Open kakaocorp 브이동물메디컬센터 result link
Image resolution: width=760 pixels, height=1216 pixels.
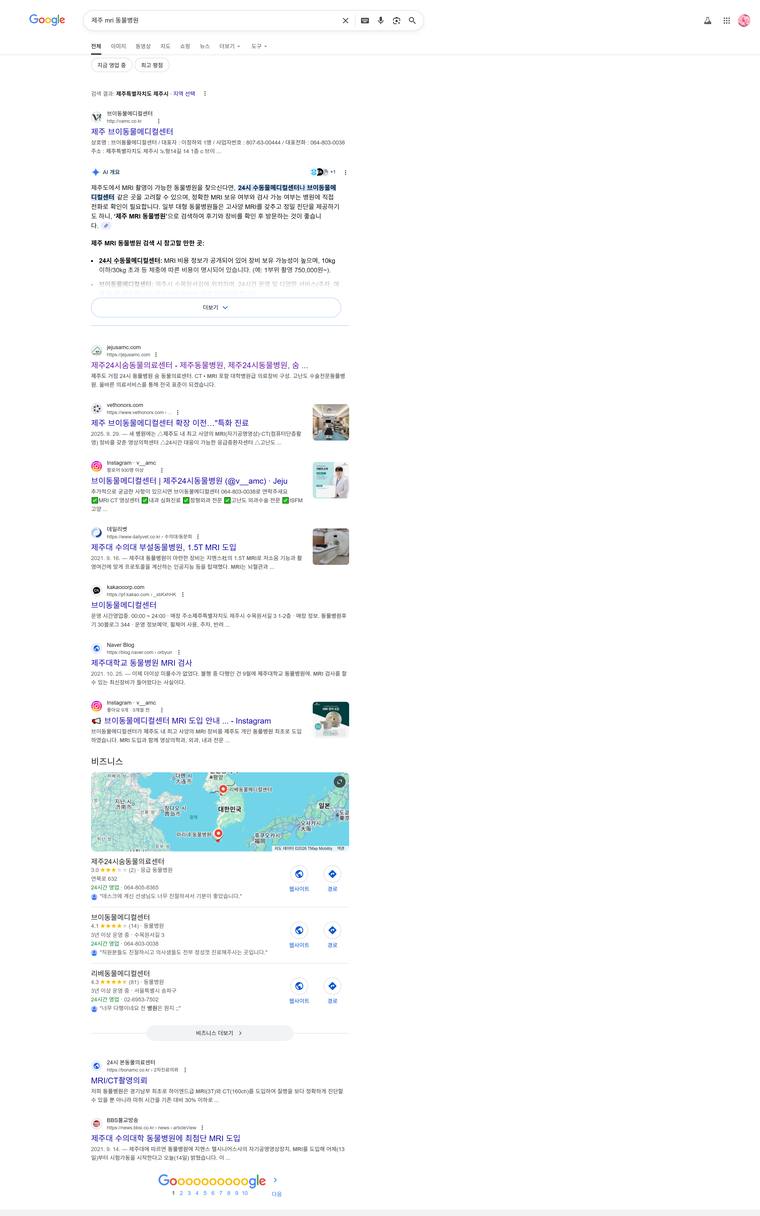[124, 605]
